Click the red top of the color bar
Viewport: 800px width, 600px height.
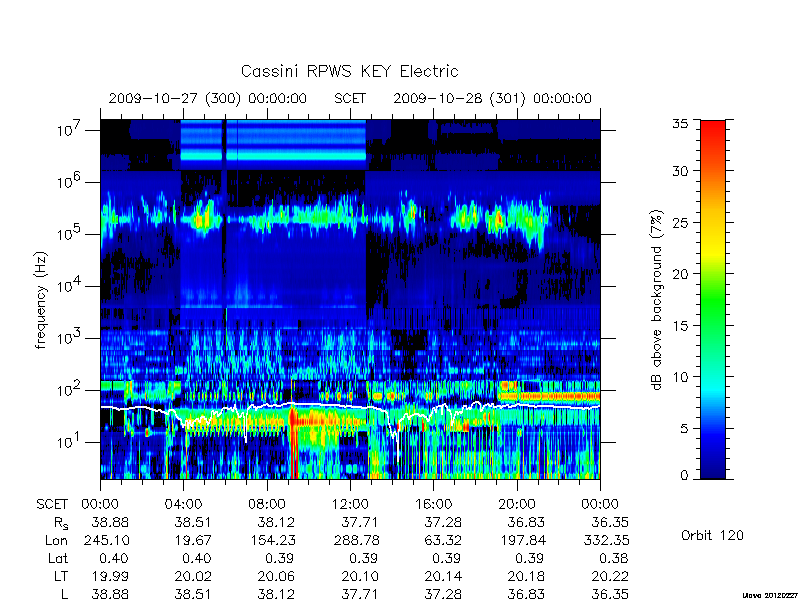(713, 126)
